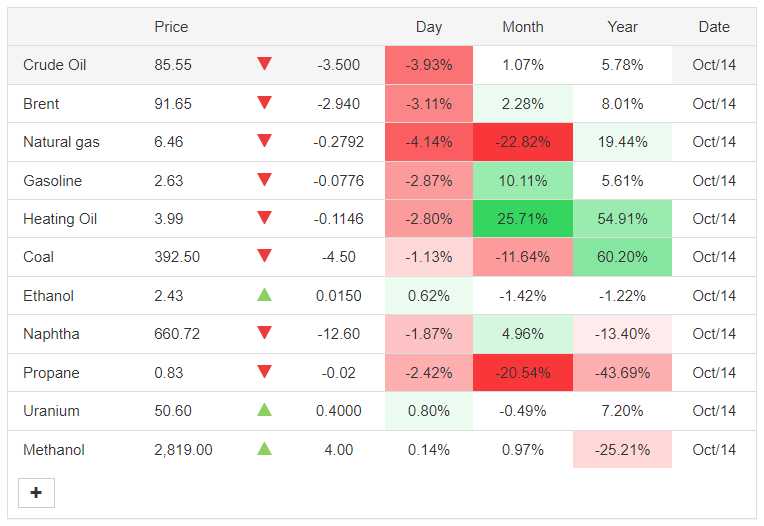Open the Methanol commodity link
The height and width of the screenshot is (526, 764).
(54, 450)
